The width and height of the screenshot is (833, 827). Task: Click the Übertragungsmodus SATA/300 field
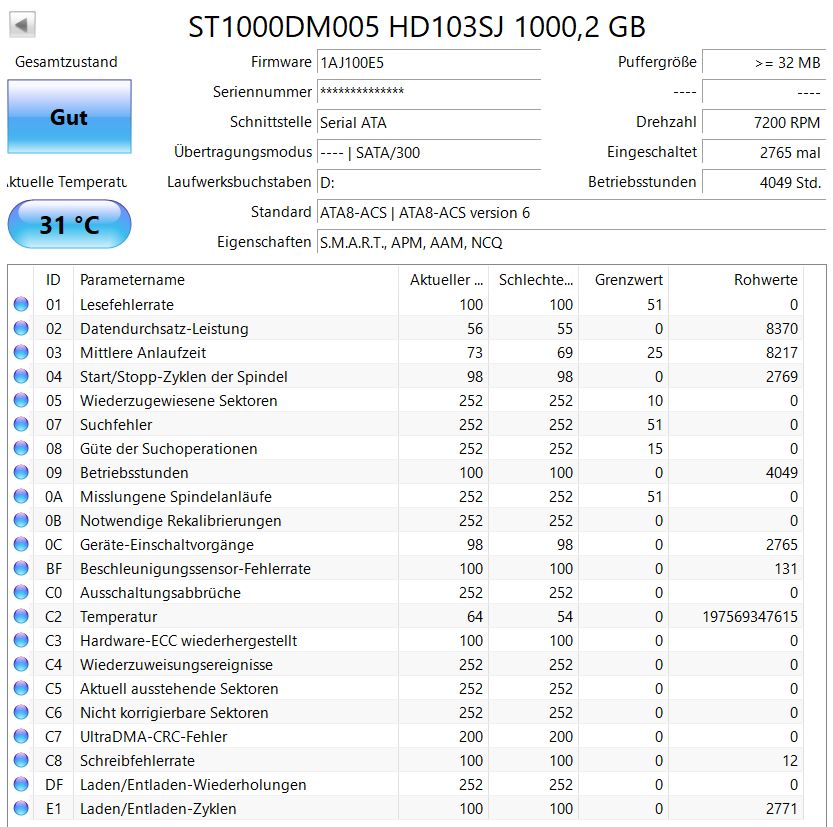(429, 152)
